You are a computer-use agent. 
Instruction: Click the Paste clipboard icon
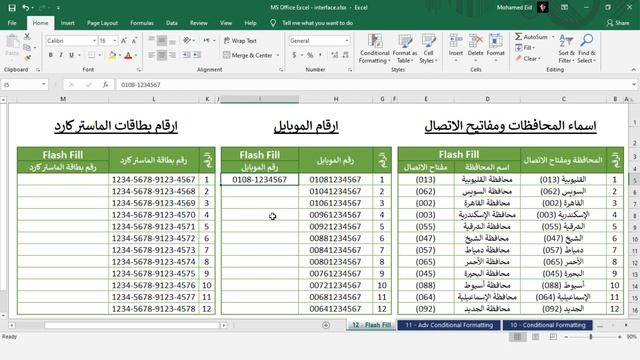pyautogui.click(x=12, y=42)
